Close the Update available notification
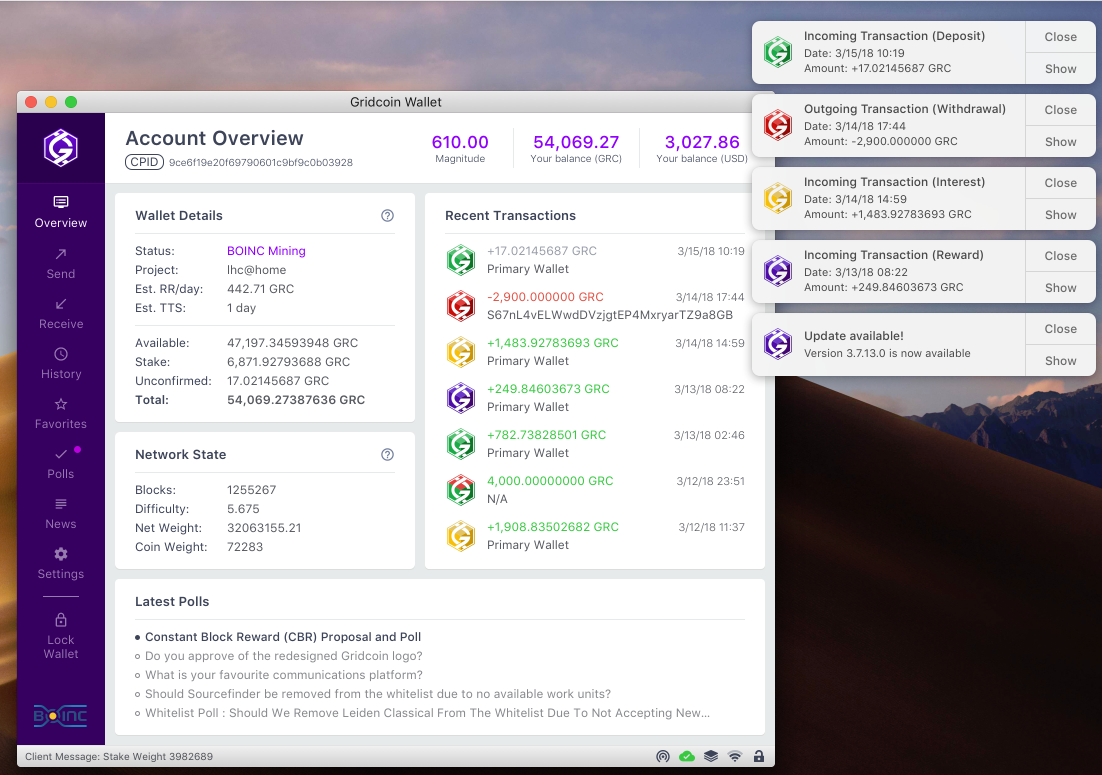 point(1061,329)
